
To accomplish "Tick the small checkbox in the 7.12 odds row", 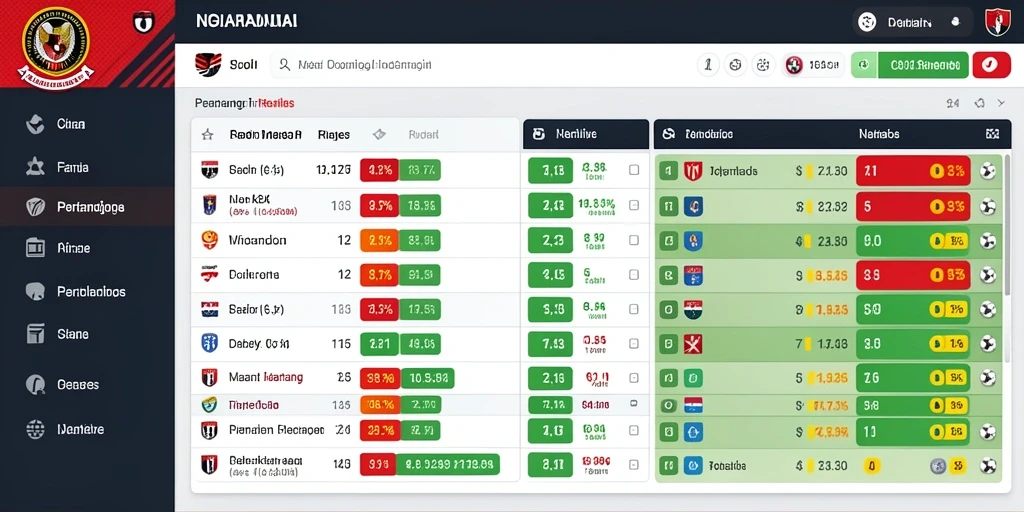I will (633, 404).
